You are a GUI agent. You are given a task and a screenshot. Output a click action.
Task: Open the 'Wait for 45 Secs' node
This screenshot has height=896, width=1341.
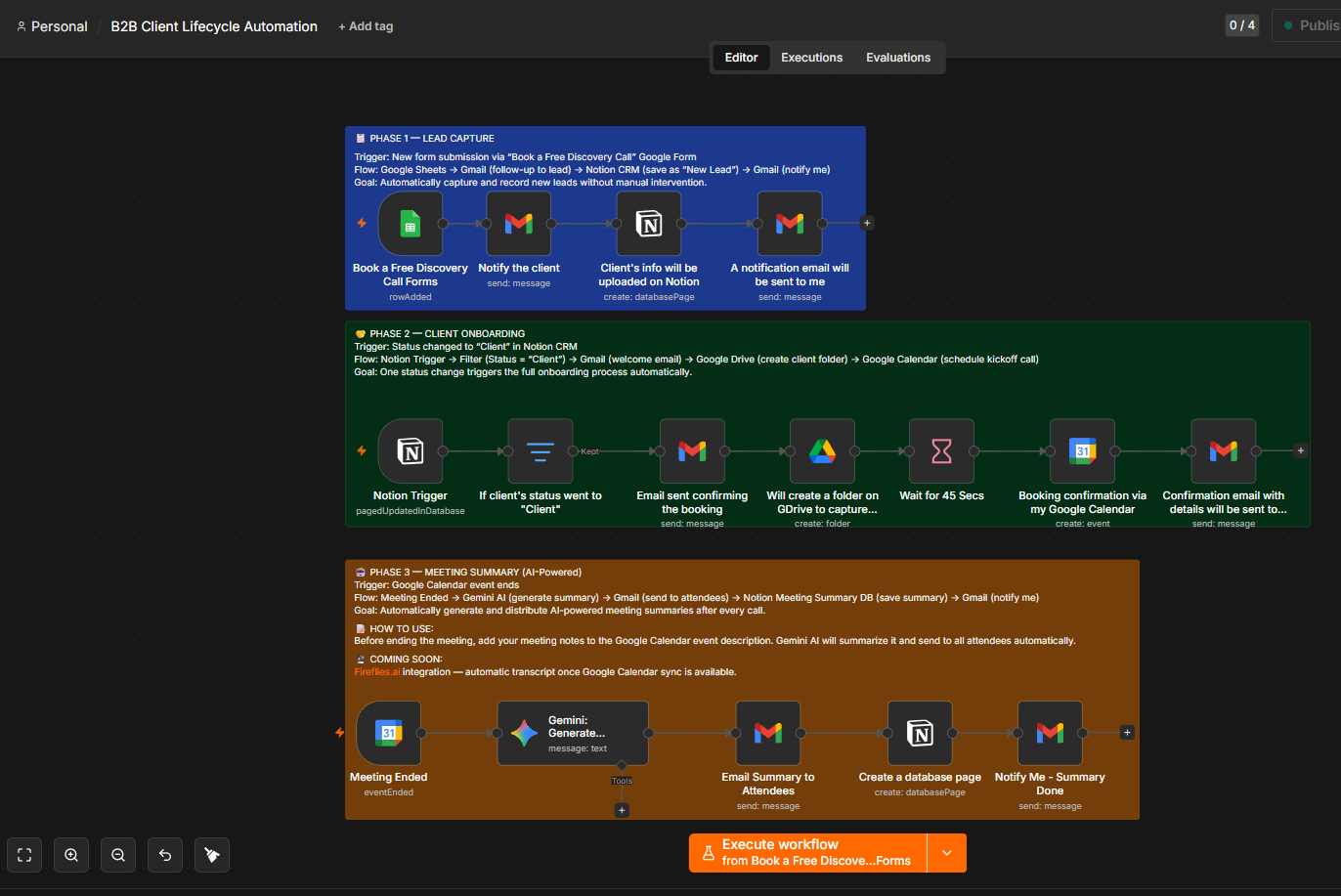[x=942, y=451]
